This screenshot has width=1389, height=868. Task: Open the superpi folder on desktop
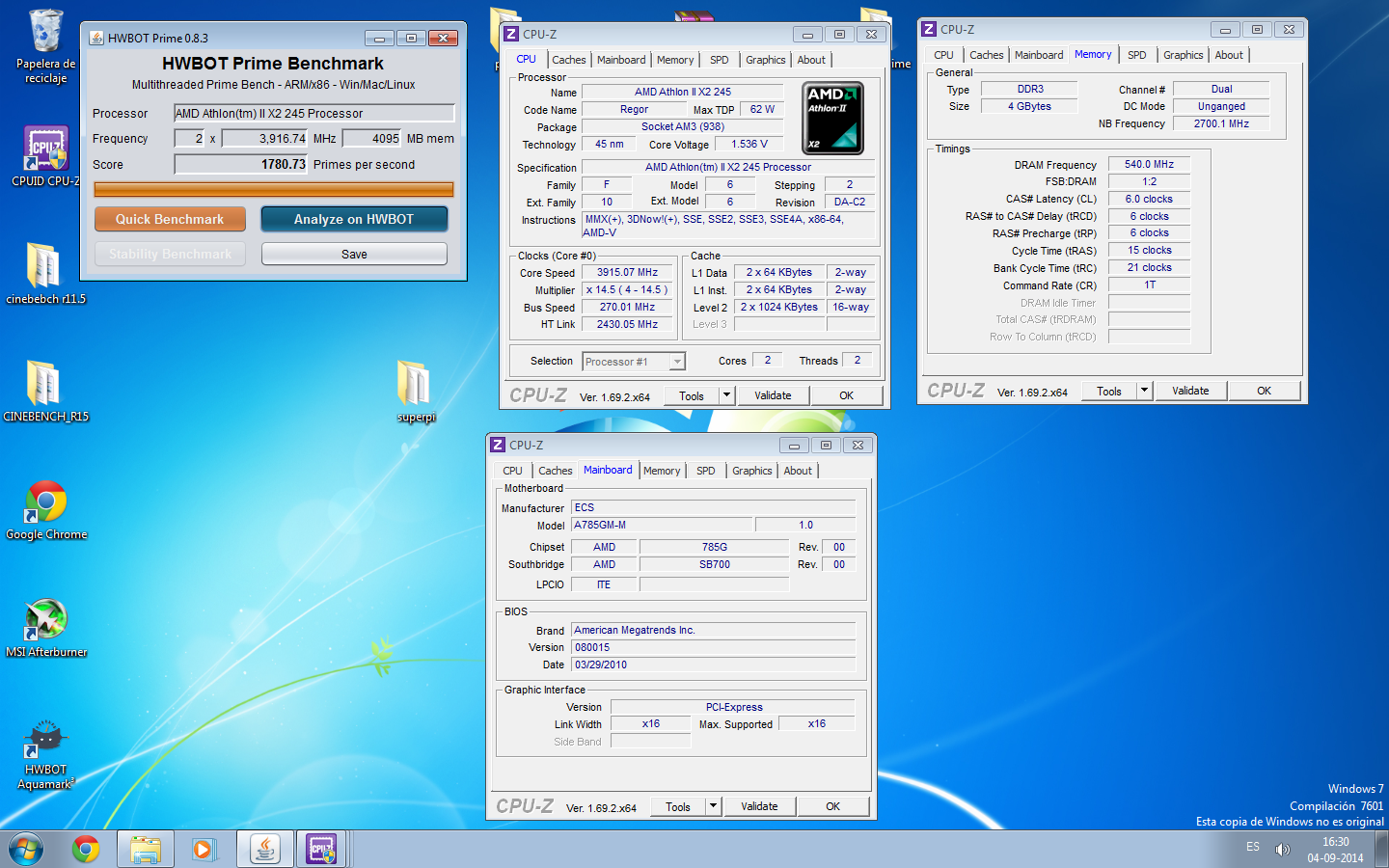(416, 392)
